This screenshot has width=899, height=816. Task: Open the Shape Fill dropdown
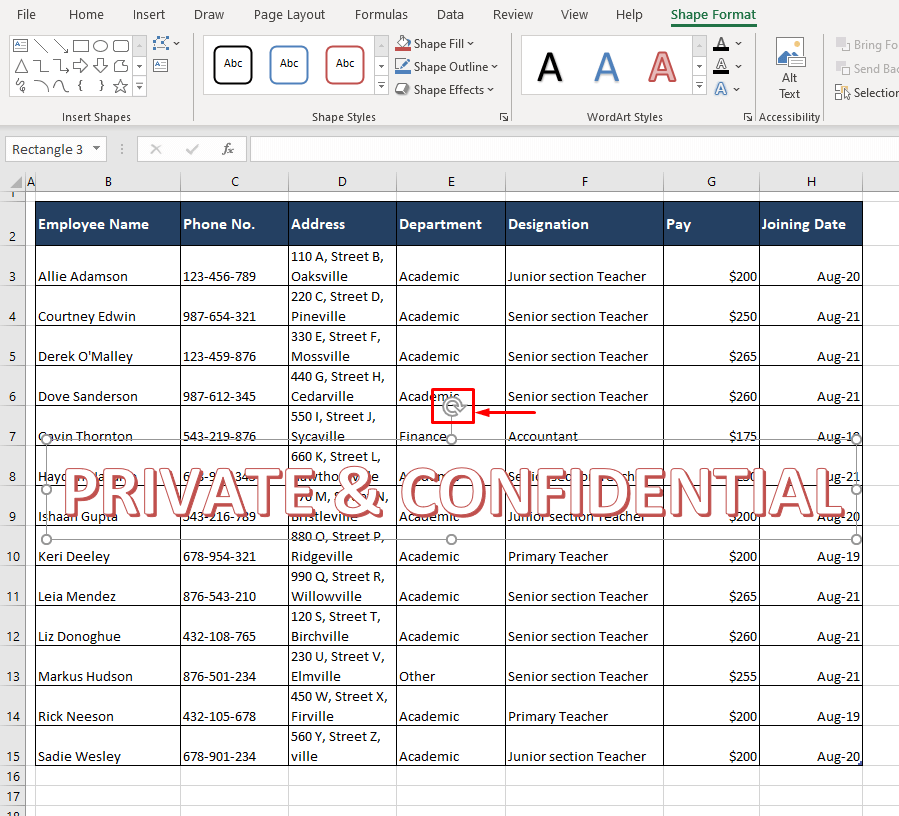pyautogui.click(x=435, y=43)
